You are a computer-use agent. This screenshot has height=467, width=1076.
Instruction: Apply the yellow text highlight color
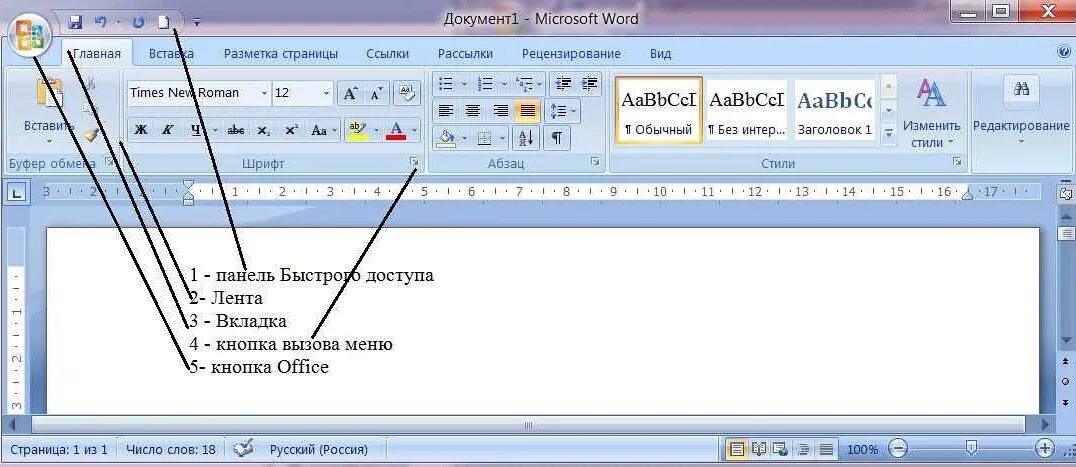click(358, 130)
